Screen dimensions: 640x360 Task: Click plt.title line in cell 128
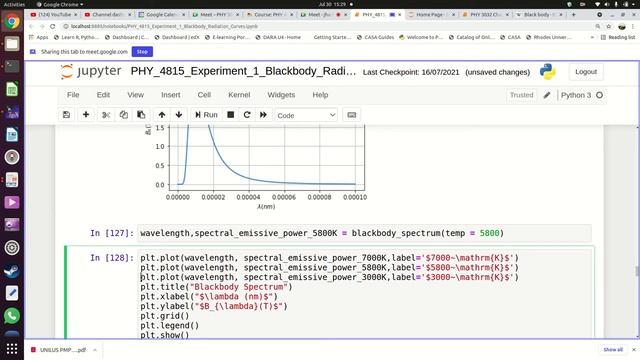[216, 287]
